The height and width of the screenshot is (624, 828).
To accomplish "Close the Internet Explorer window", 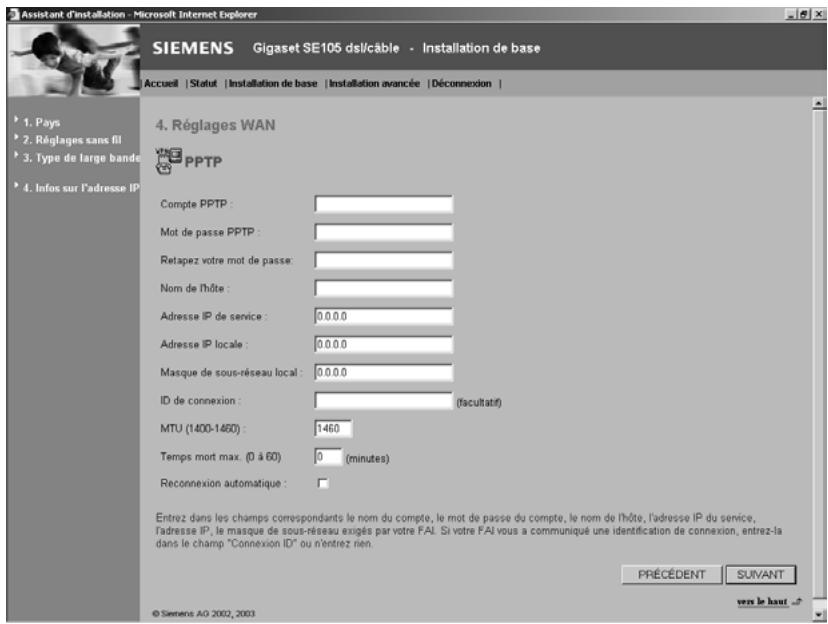I will click(x=819, y=15).
